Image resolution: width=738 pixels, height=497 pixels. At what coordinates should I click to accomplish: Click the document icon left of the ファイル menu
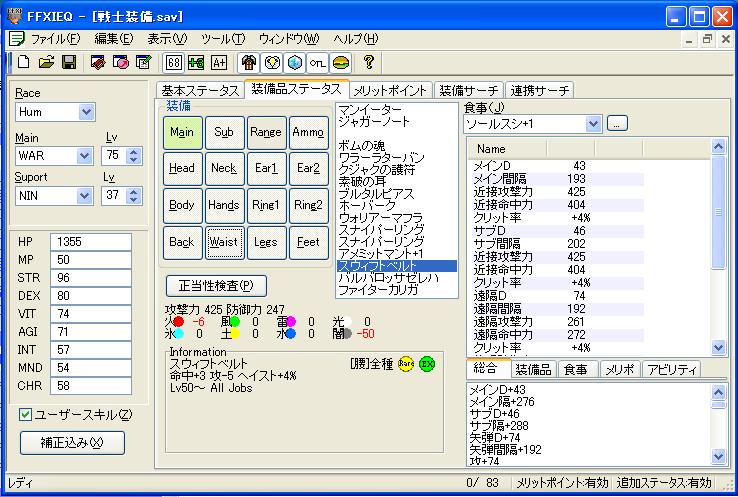16,39
